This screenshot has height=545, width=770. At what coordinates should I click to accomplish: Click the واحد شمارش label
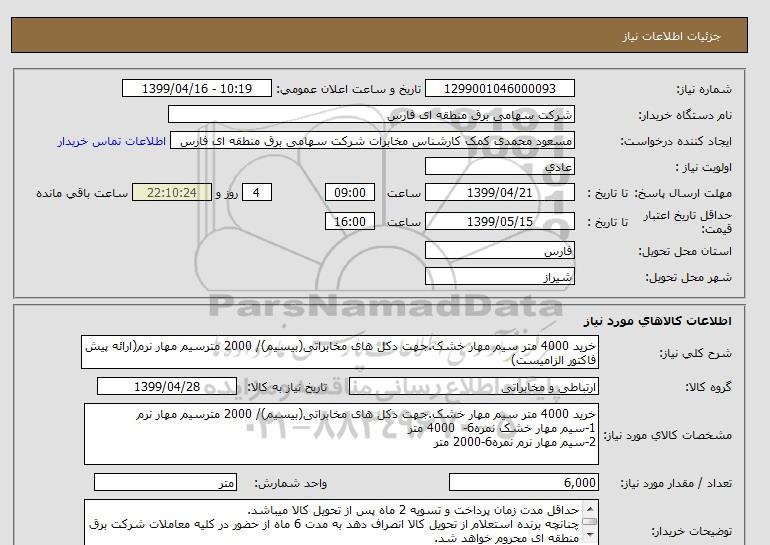[290, 484]
